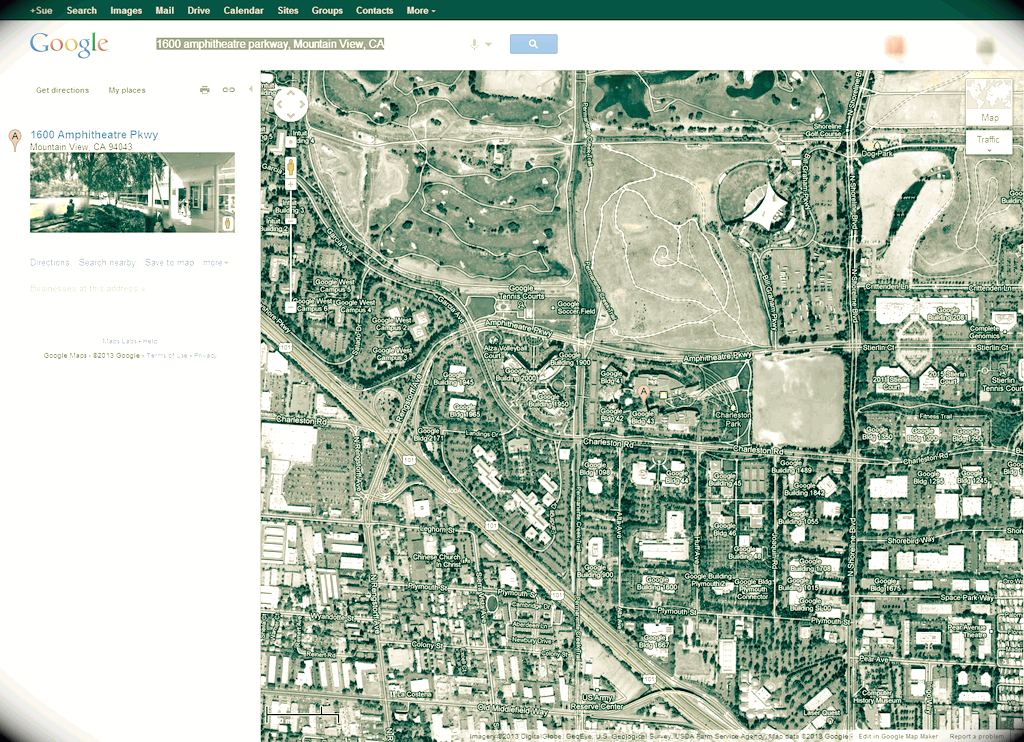The width and height of the screenshot is (1024, 742).
Task: Click the blue search magnifier button
Action: click(x=534, y=44)
